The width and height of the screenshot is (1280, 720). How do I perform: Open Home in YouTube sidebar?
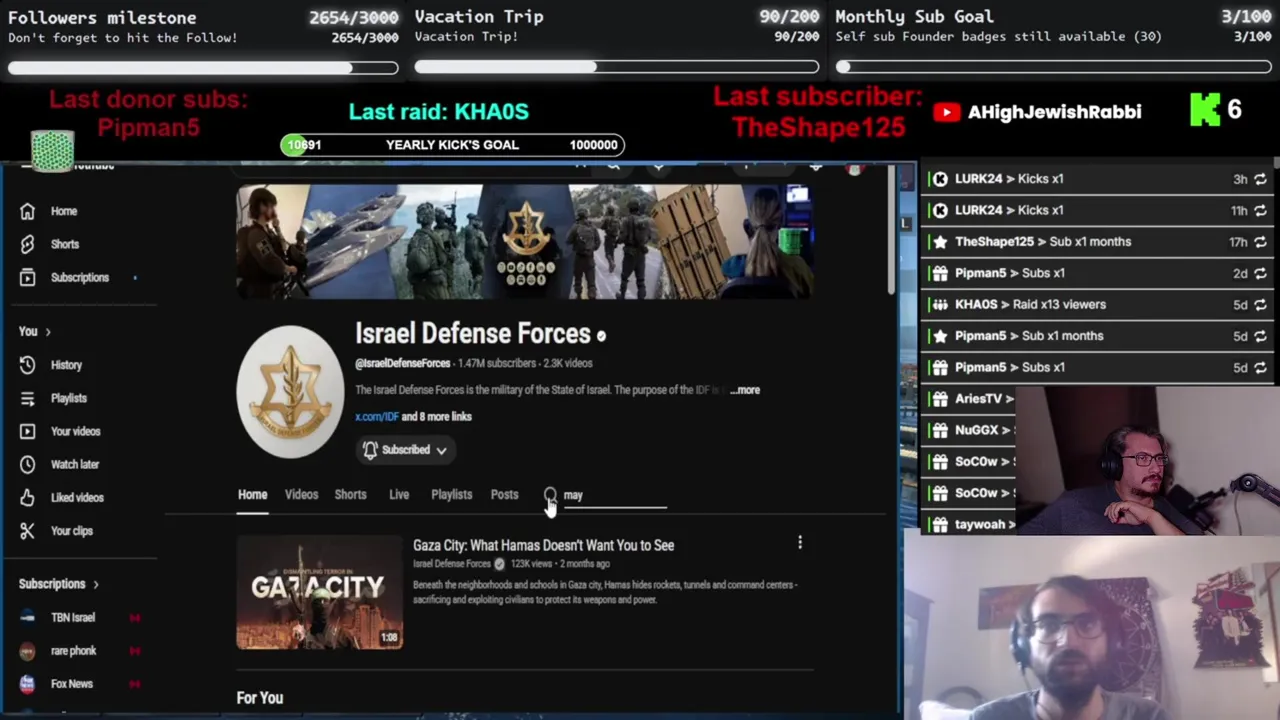coord(63,211)
